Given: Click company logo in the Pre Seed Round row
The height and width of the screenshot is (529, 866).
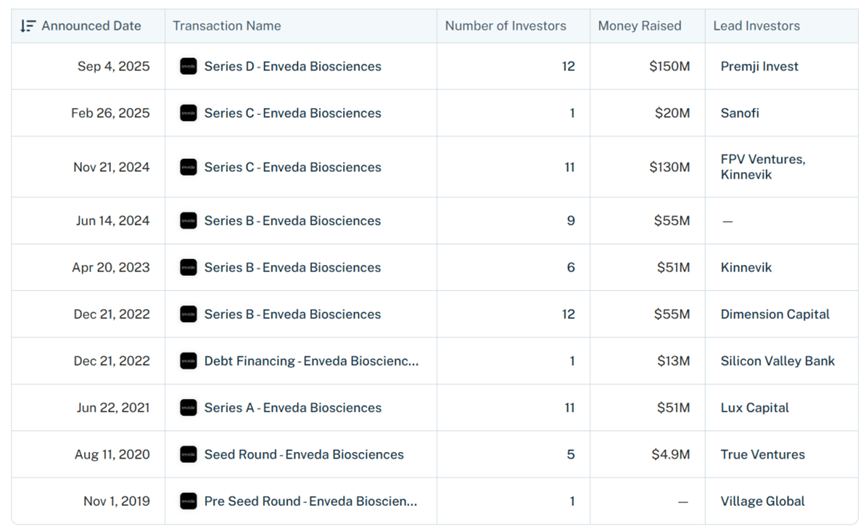Looking at the screenshot, I should coord(188,501).
